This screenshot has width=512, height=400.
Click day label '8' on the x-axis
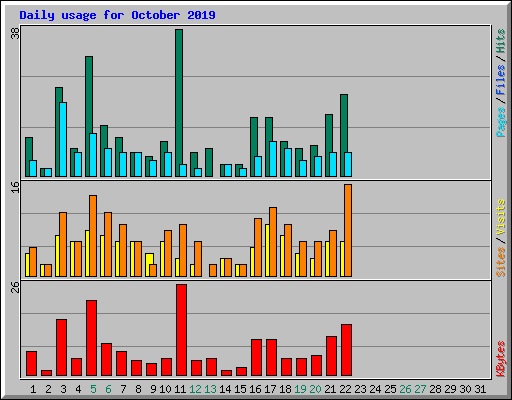pyautogui.click(x=138, y=389)
